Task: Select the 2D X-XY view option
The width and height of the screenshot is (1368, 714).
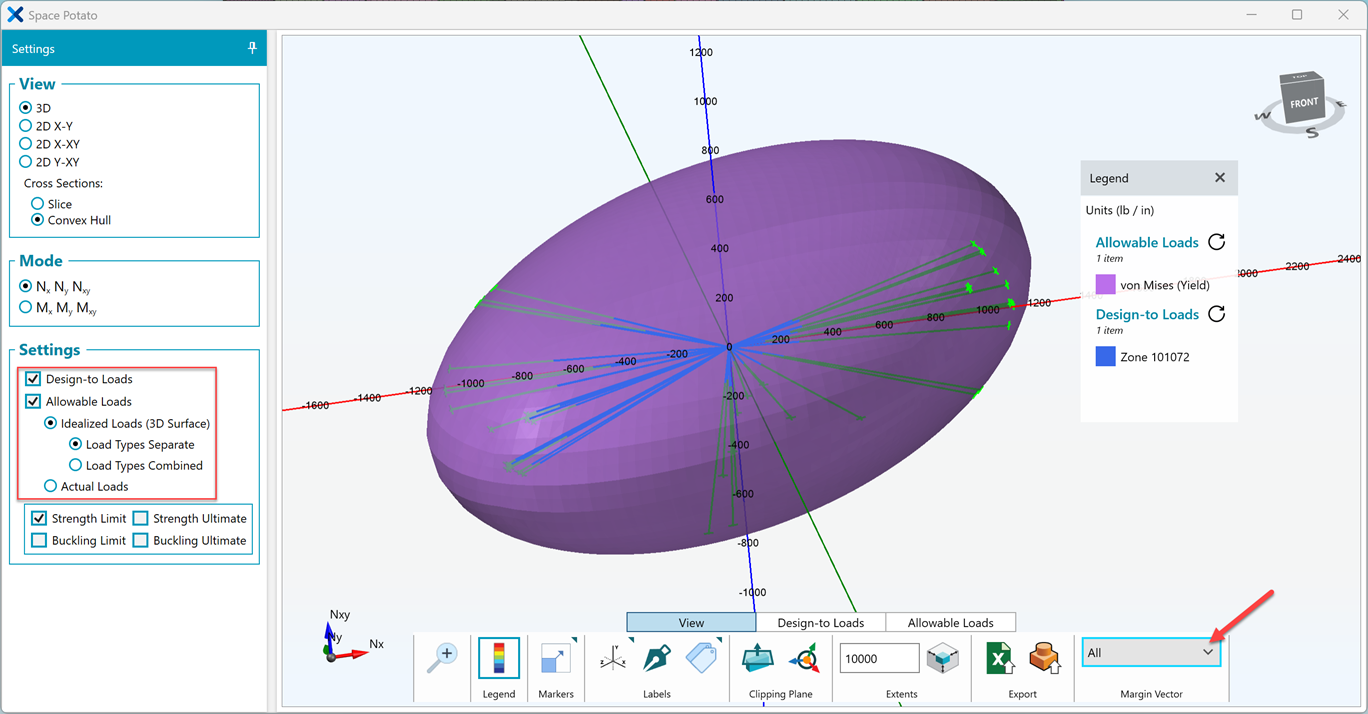Action: tap(26, 144)
